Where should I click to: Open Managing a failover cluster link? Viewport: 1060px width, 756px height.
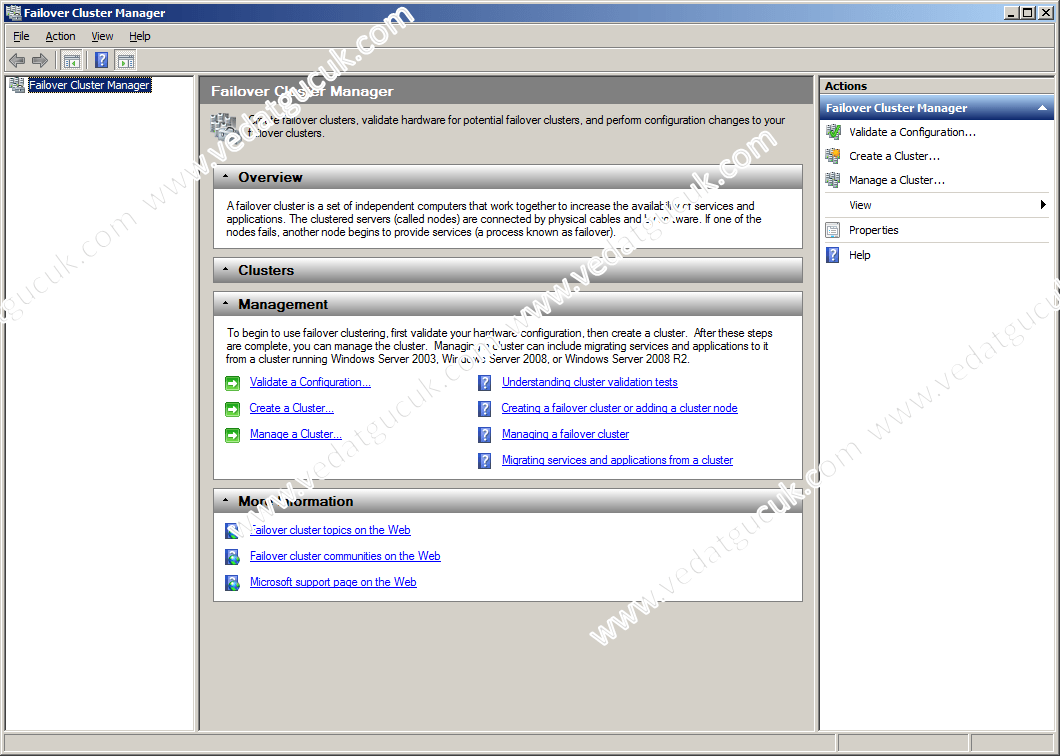(x=565, y=434)
